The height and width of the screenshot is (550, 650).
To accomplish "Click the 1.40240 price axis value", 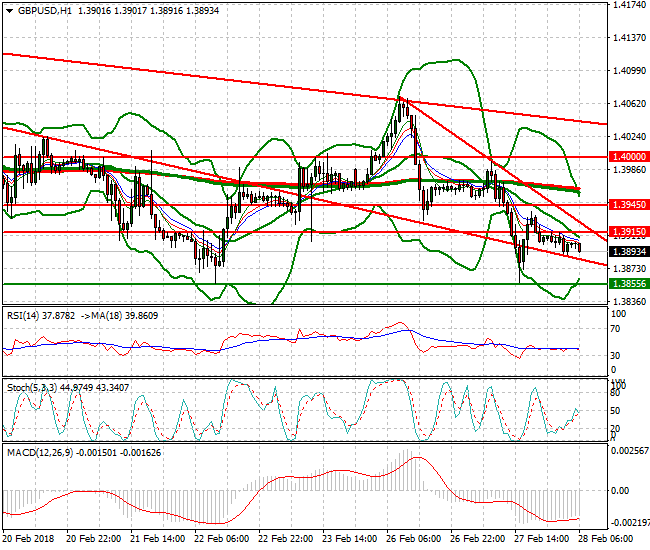I will pos(630,137).
